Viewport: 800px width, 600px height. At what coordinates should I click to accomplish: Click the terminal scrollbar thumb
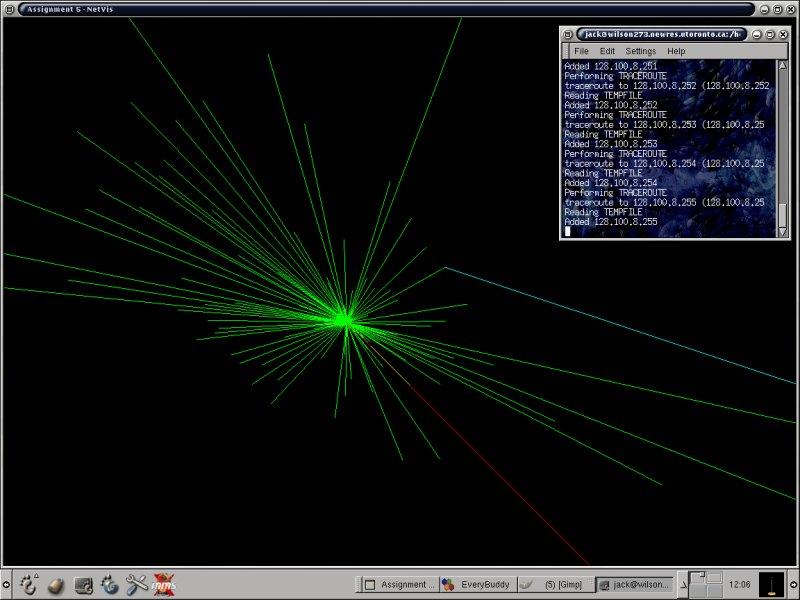pyautogui.click(x=782, y=215)
